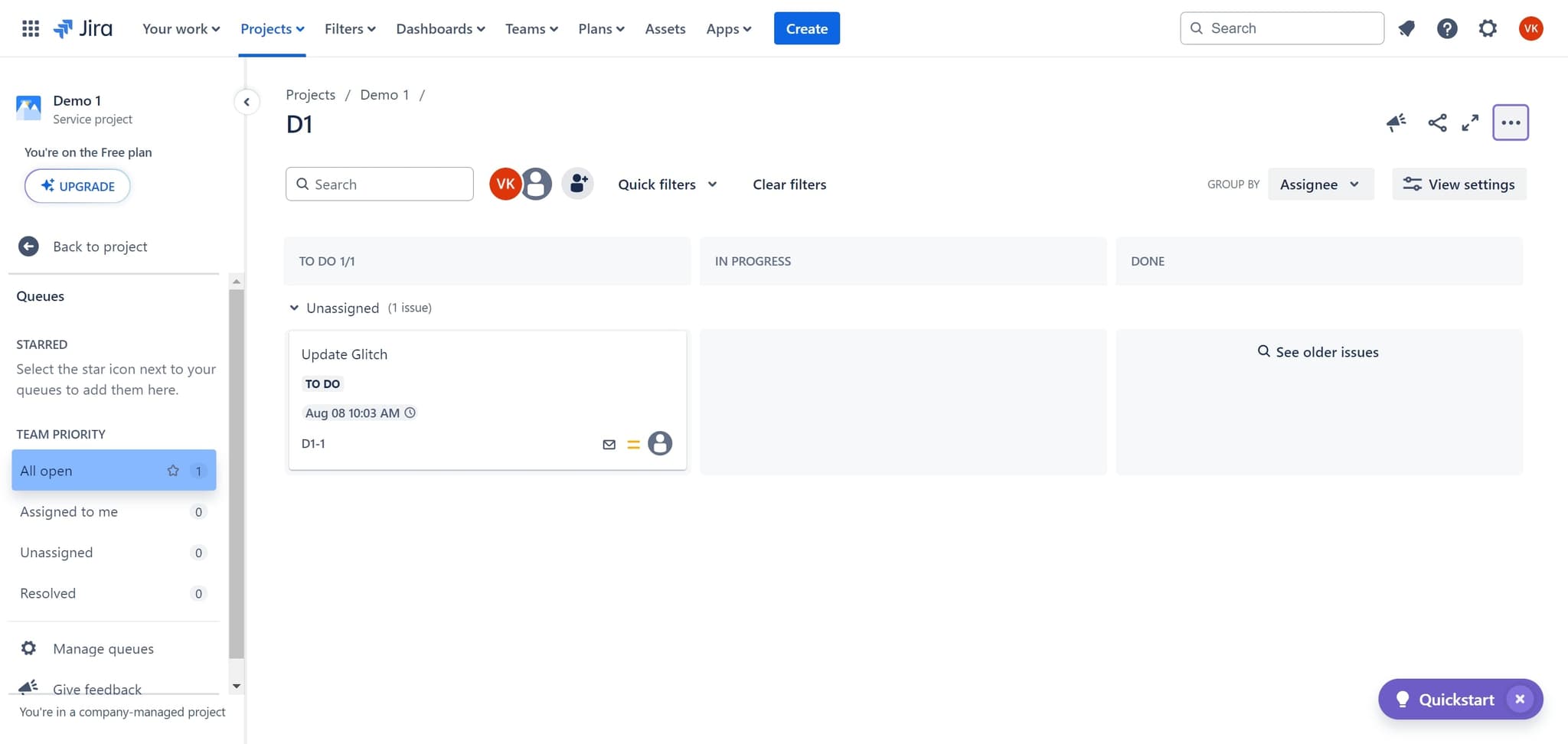This screenshot has height=744, width=1568.
Task: Click the Upgrade plan button
Action: coord(77,186)
